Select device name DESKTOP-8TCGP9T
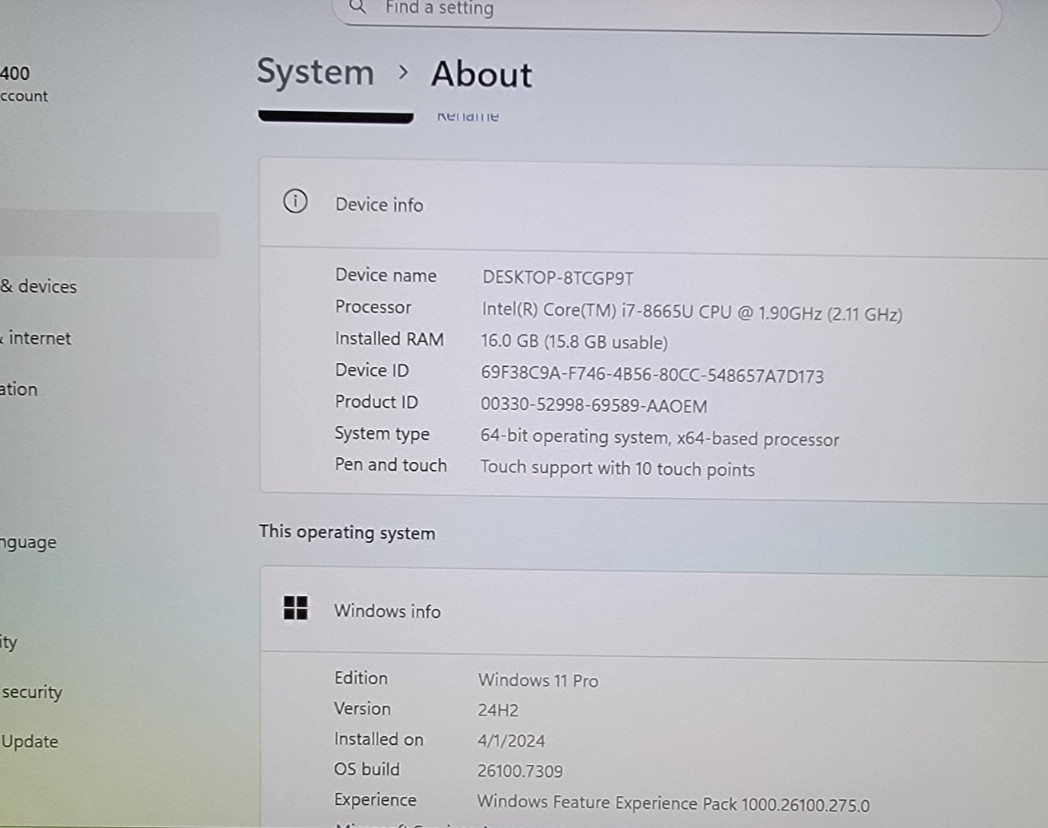1048x828 pixels. tap(557, 278)
